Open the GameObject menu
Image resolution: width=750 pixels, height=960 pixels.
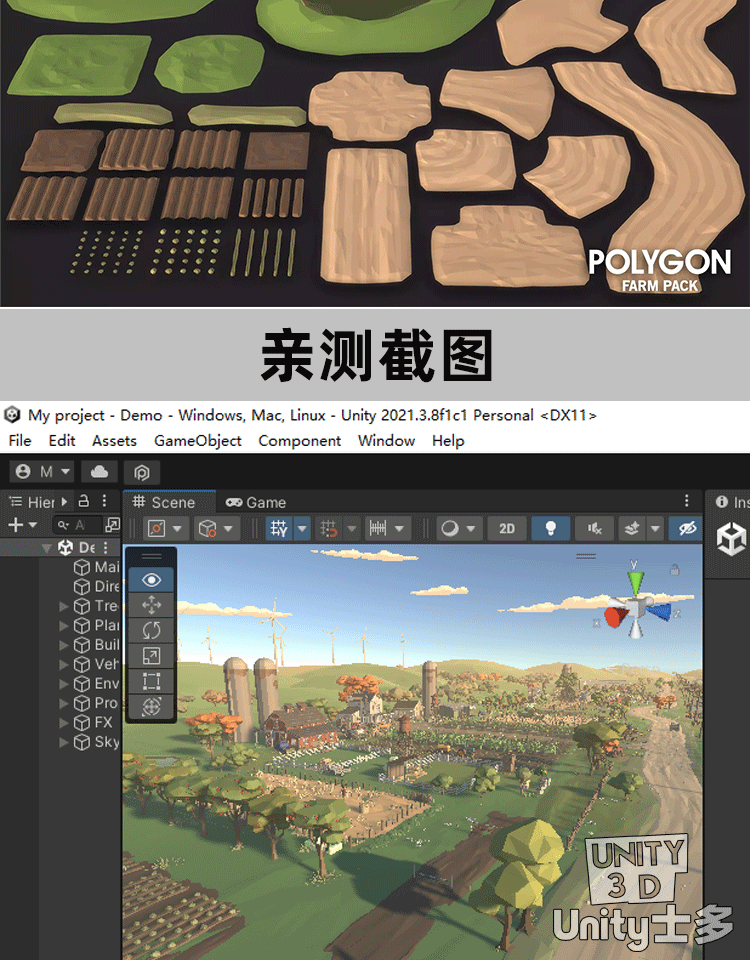(x=197, y=441)
